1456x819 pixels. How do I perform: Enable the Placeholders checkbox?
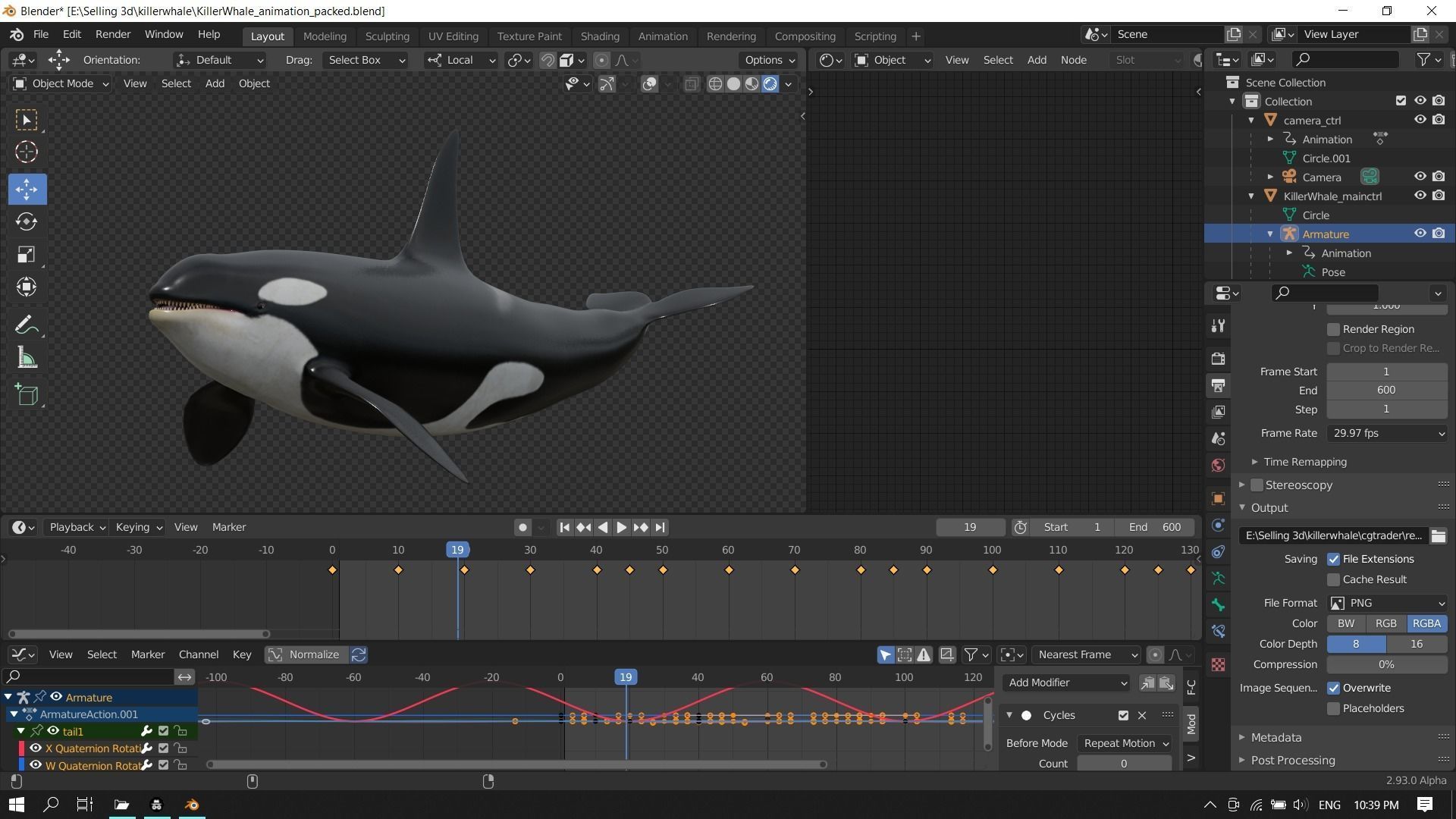point(1333,708)
